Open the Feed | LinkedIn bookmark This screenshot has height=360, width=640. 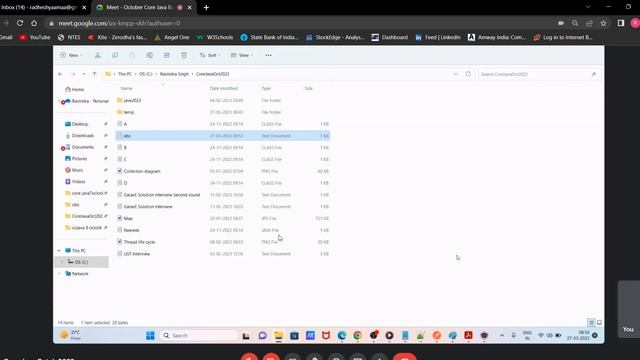(x=438, y=37)
